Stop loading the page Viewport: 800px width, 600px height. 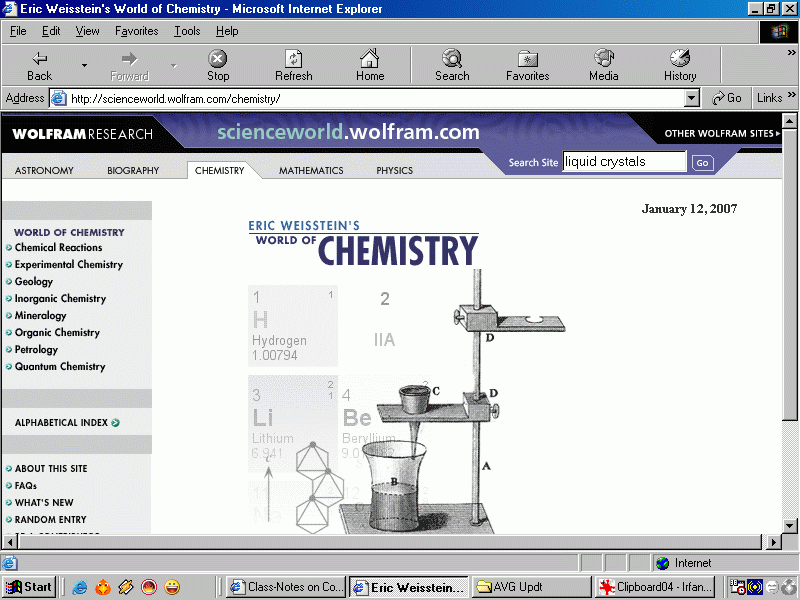pyautogui.click(x=218, y=66)
